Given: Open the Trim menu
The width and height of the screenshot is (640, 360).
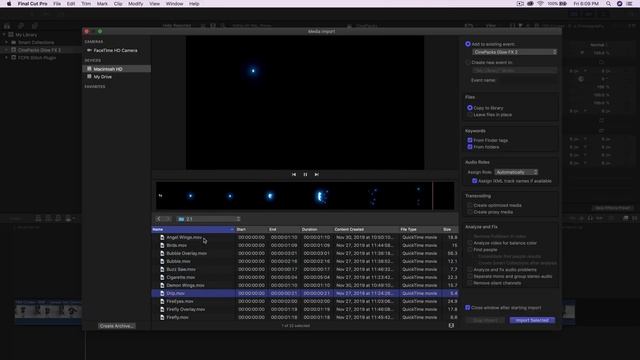Looking at the screenshot, I should tap(86, 4).
